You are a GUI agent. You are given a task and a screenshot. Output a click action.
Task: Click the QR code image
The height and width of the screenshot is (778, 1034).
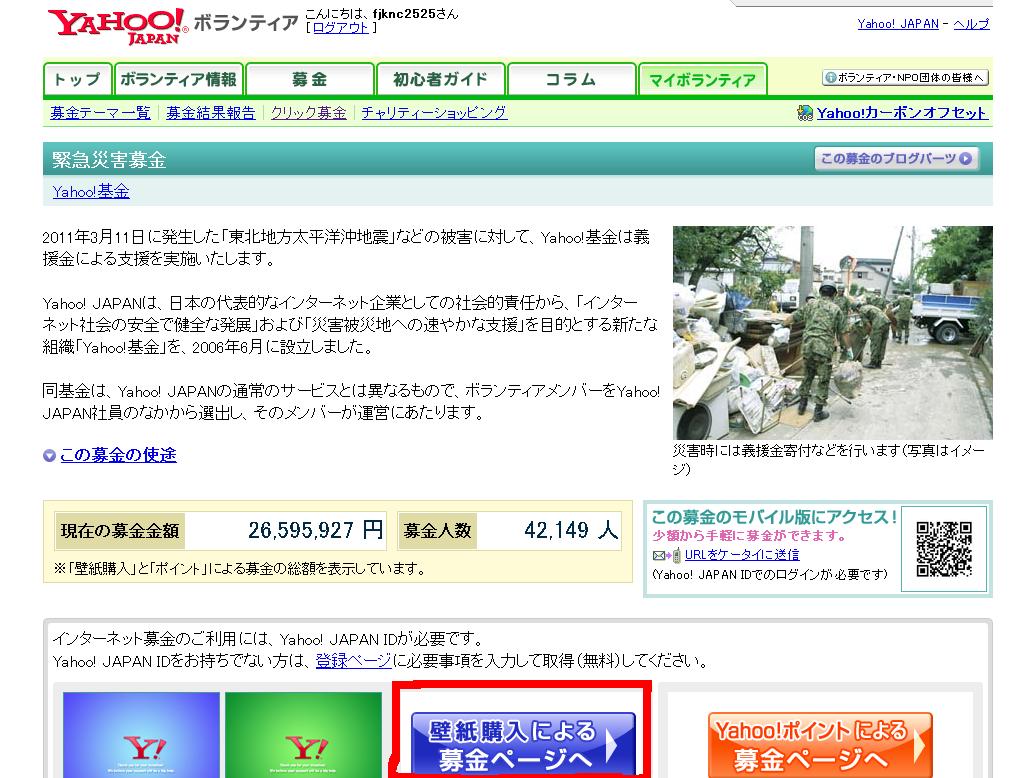[x=944, y=549]
